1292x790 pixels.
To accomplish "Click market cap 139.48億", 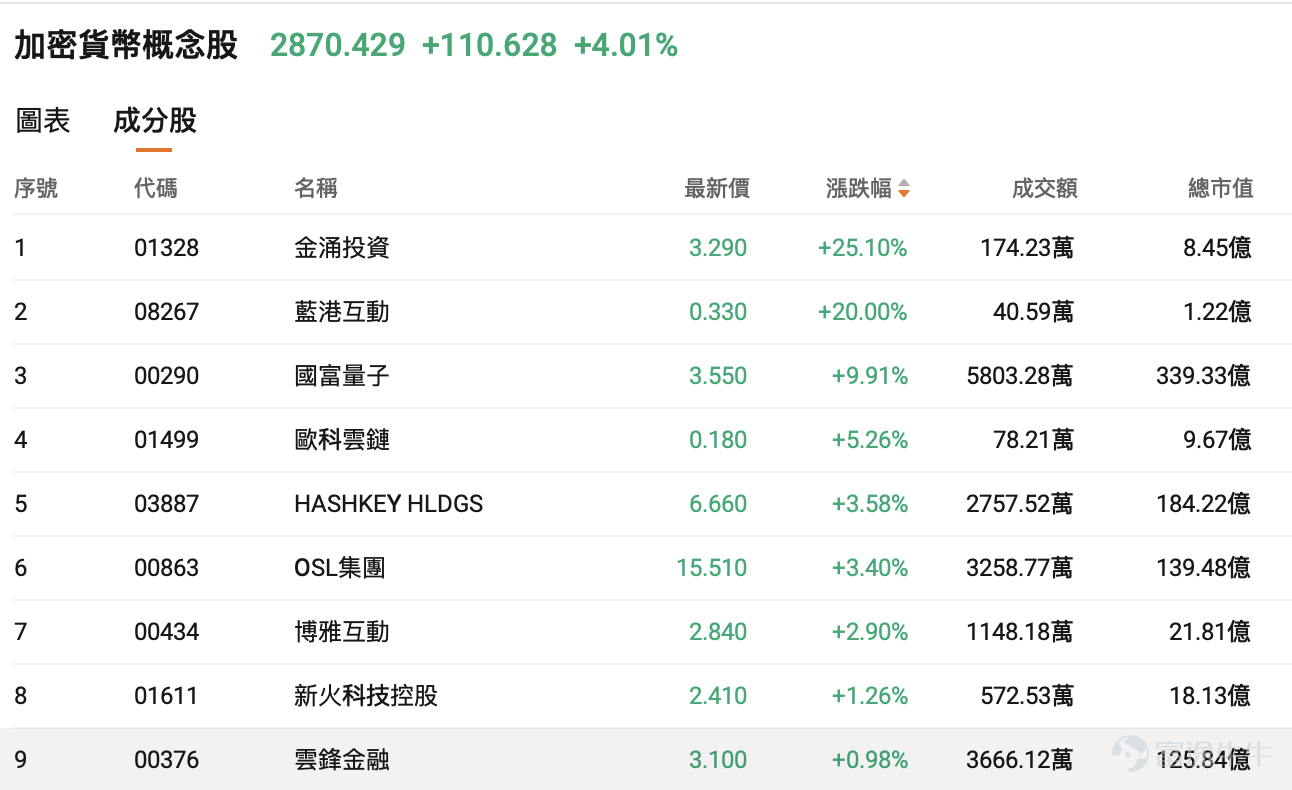I will [x=1204, y=568].
